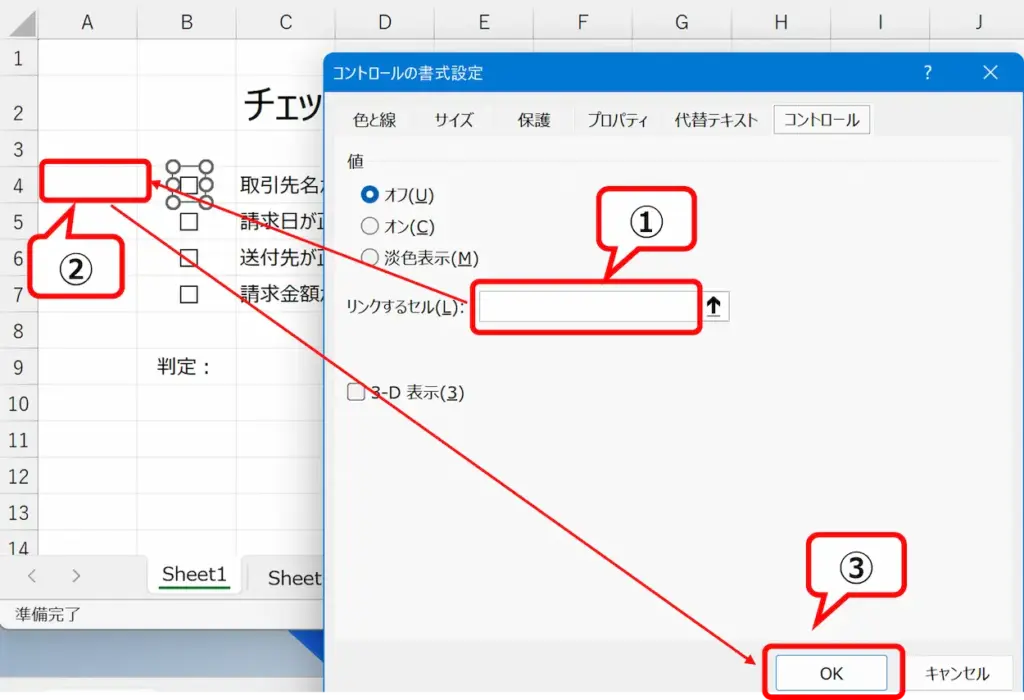Select cell A4 in the worksheet
Screen dimensions: 1024x700
point(94,180)
